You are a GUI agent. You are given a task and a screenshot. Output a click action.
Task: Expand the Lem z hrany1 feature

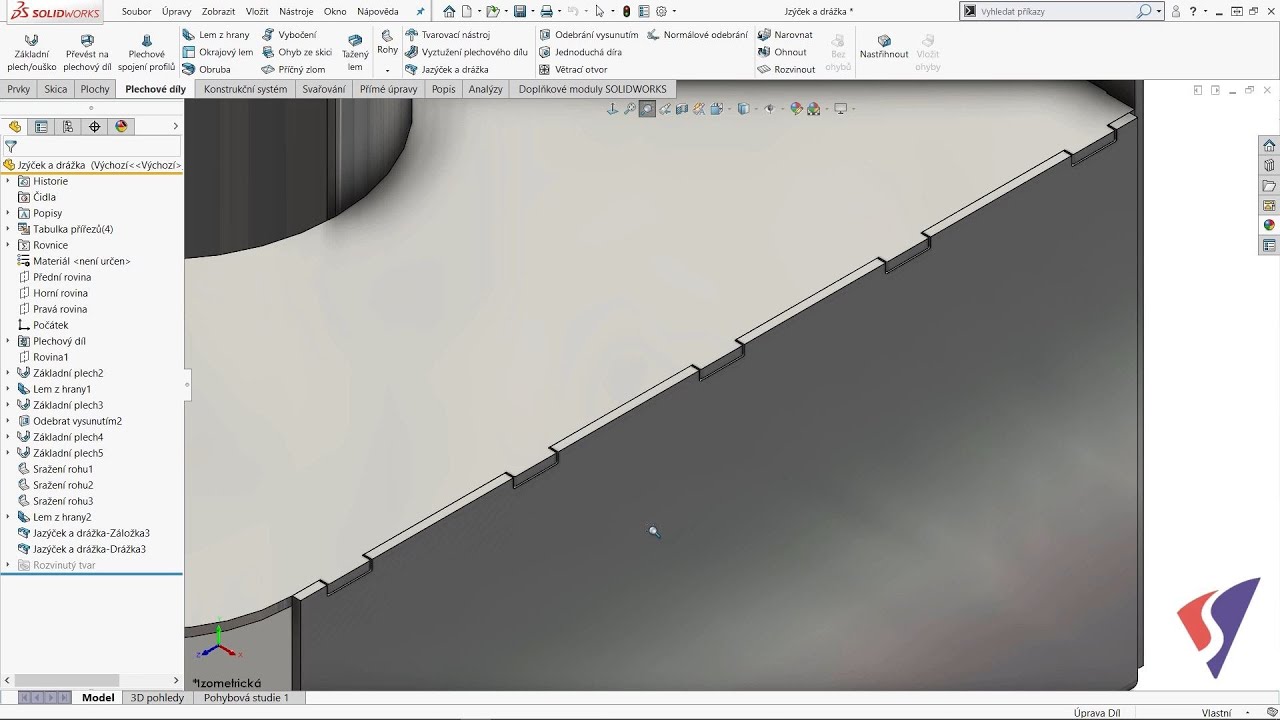8,389
